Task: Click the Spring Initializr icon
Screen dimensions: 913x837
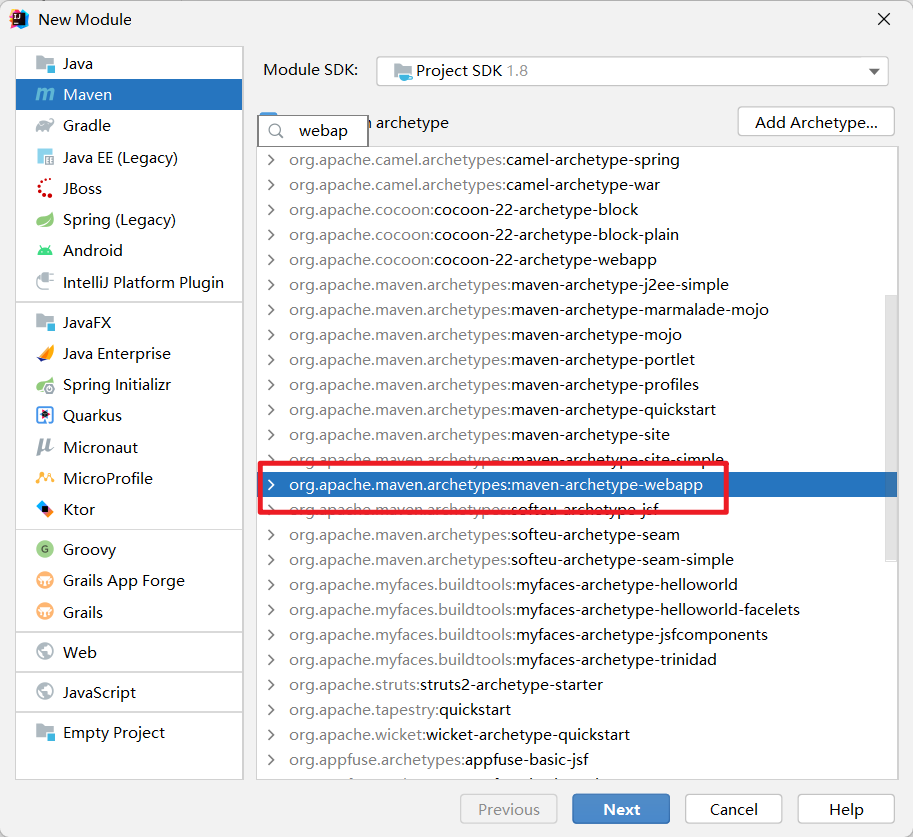Action: (x=45, y=385)
